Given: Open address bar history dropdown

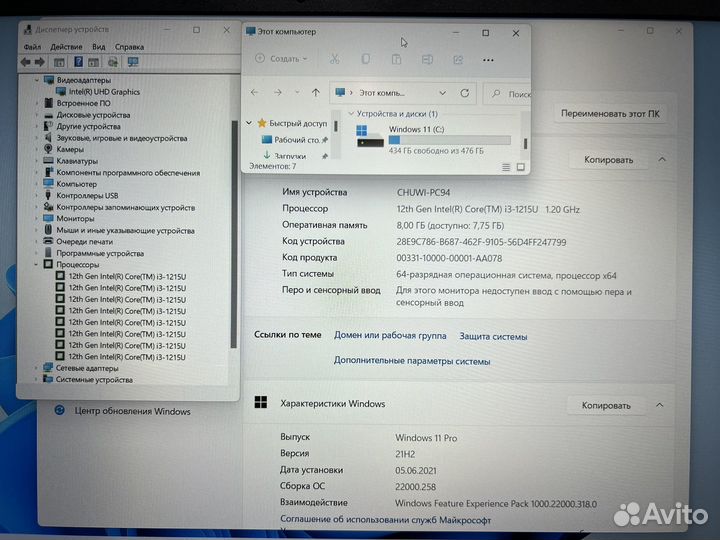Looking at the screenshot, I should click(x=443, y=93).
